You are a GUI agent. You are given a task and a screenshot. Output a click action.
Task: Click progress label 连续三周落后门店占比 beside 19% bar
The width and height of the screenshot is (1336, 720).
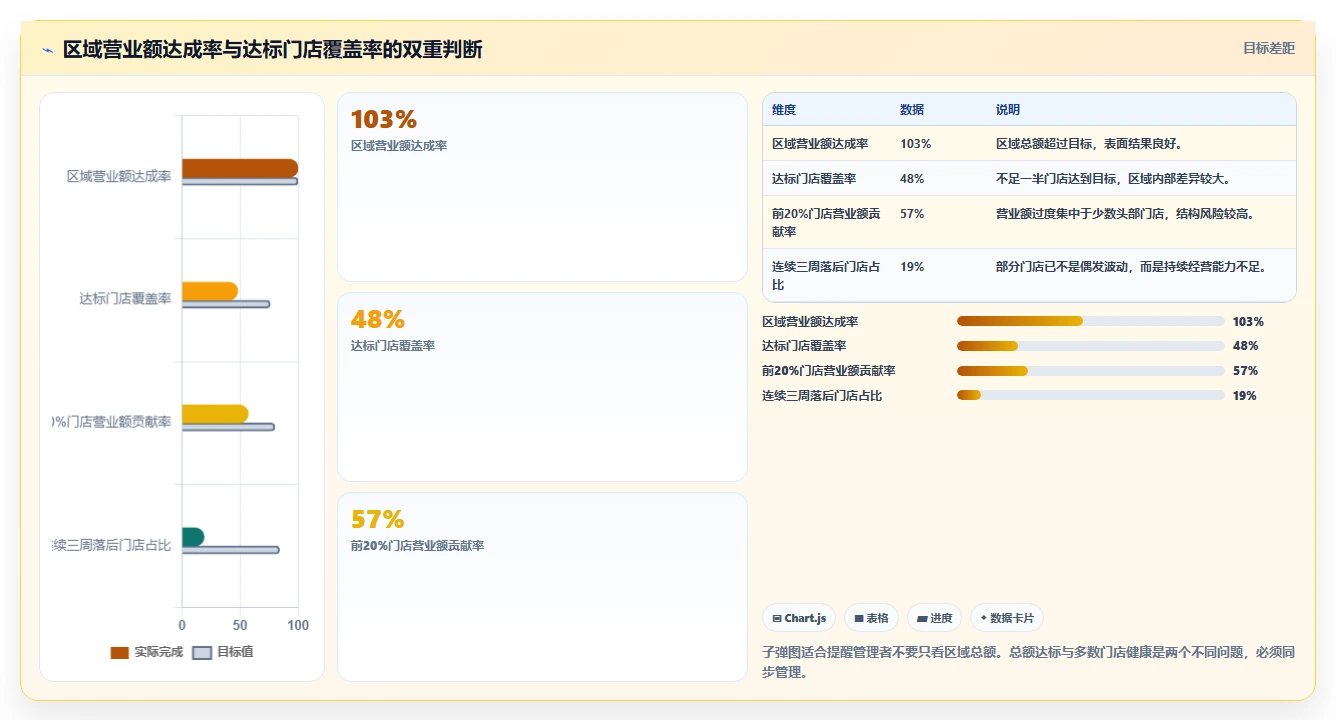point(822,396)
